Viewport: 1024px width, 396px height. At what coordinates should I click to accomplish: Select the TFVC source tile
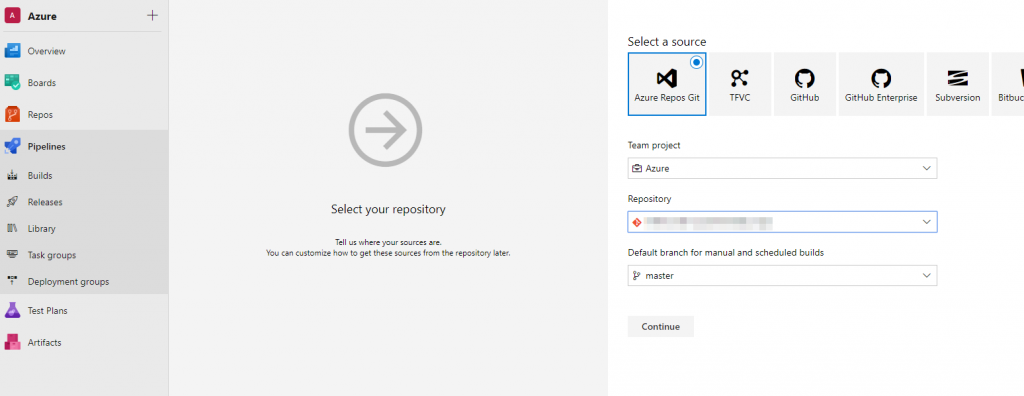(x=739, y=84)
